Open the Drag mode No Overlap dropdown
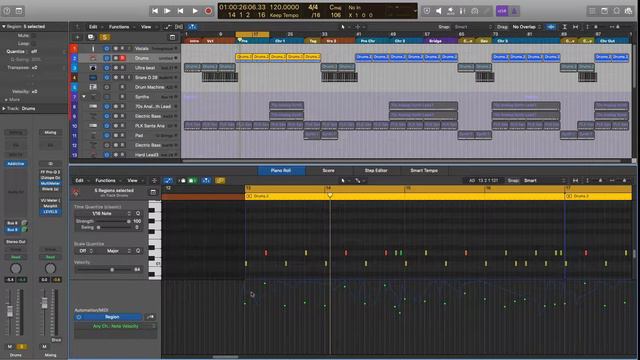Screen dimensions: 640x360 tap(527, 27)
